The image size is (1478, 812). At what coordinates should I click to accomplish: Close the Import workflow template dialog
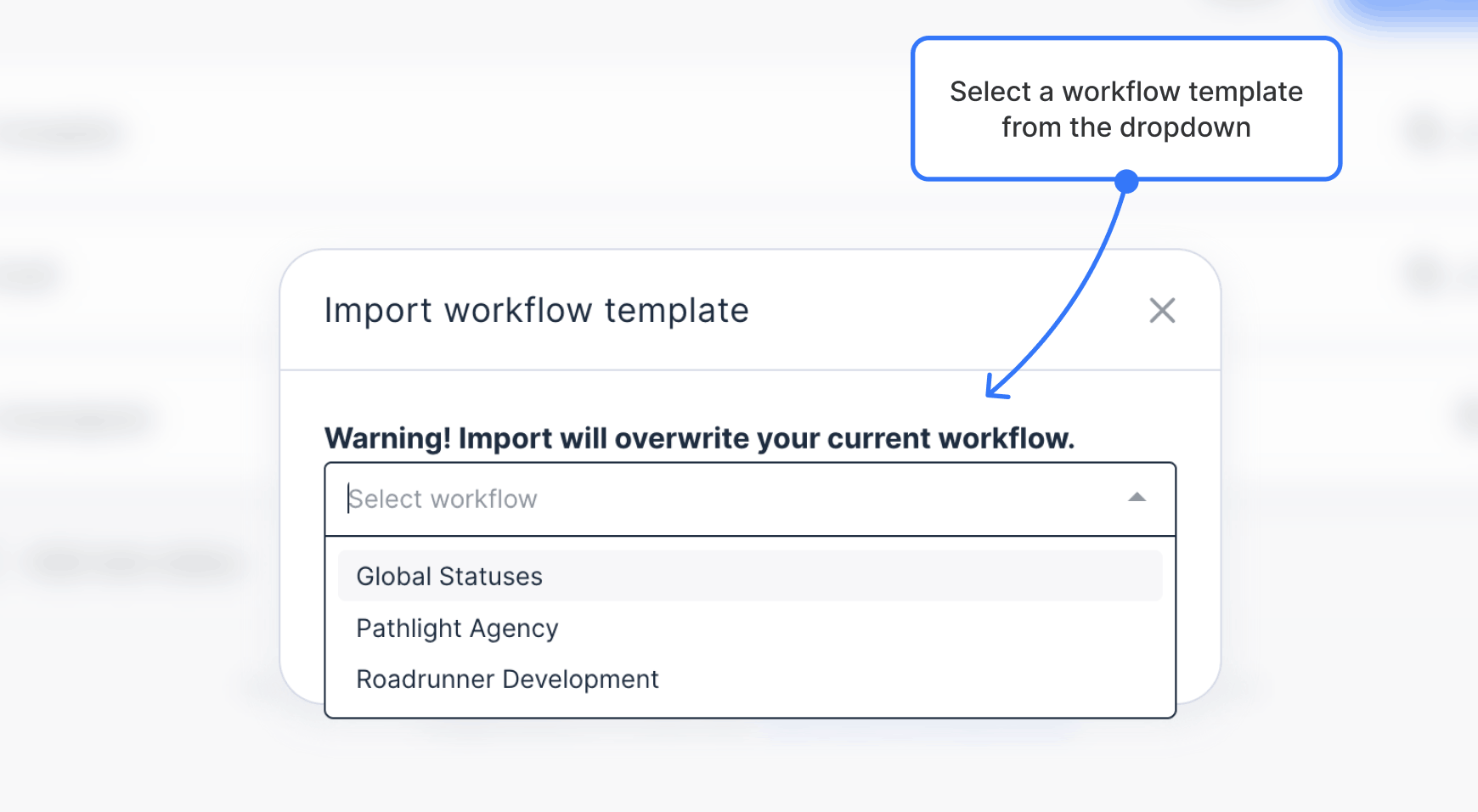pos(1163,311)
